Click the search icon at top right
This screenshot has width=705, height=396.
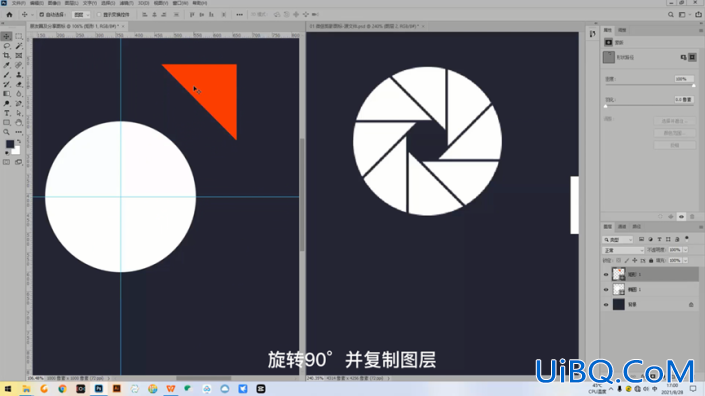(670, 15)
